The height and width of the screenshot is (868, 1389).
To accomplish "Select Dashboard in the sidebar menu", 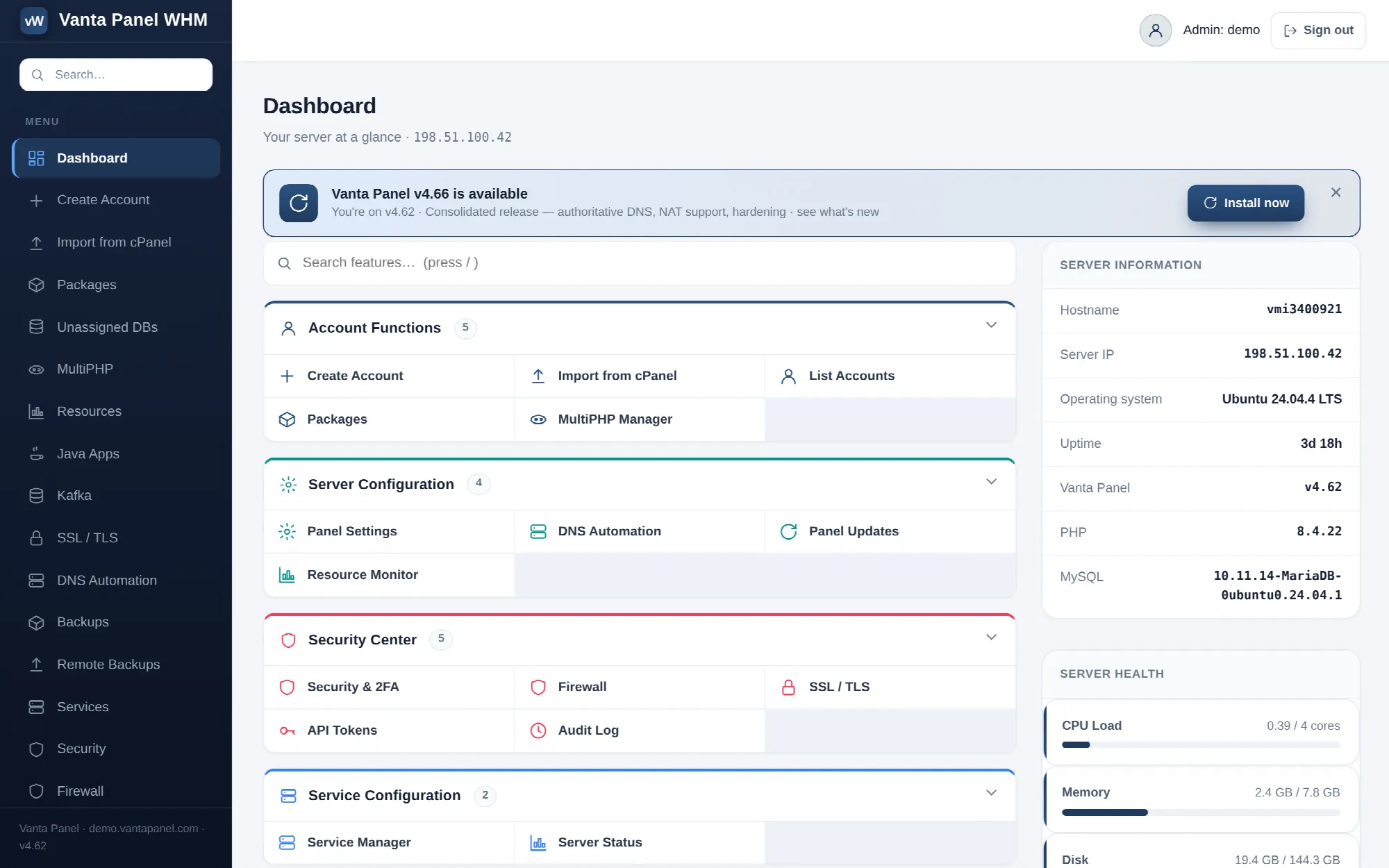I will tap(116, 158).
